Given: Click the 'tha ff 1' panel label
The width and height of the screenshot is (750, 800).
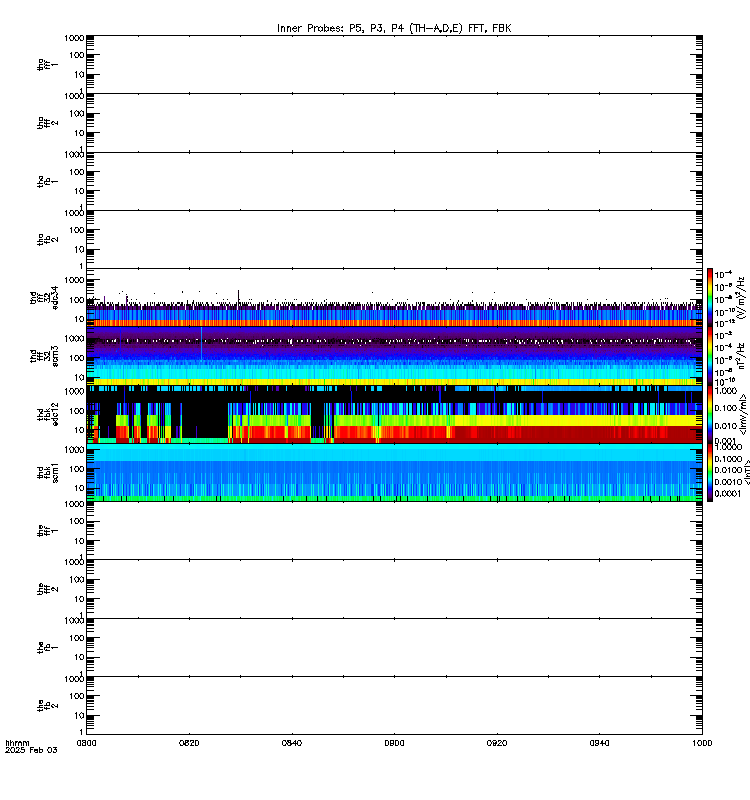Looking at the screenshot, I should 47,64.
